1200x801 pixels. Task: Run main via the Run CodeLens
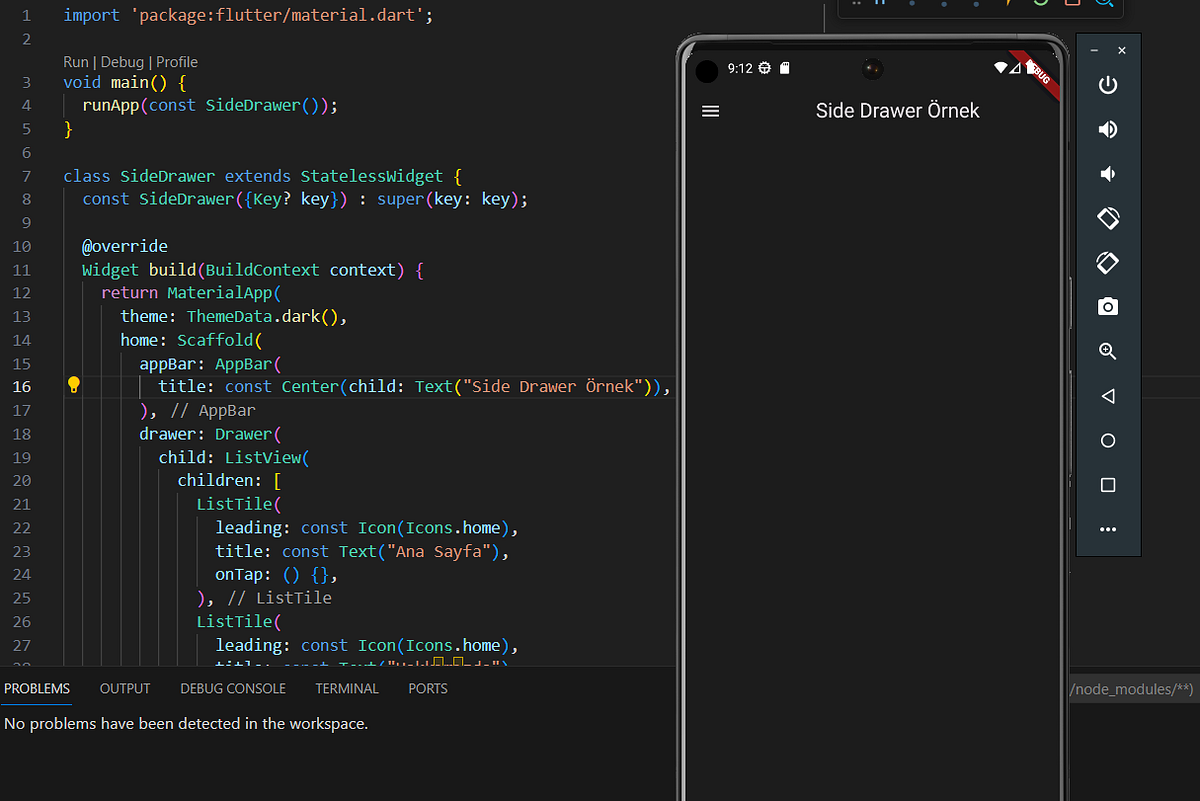point(75,61)
